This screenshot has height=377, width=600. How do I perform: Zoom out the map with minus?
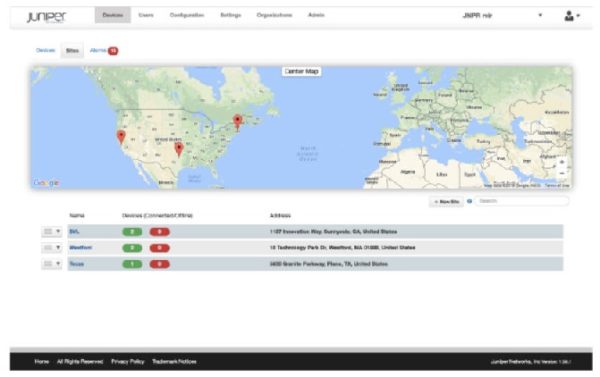click(562, 173)
